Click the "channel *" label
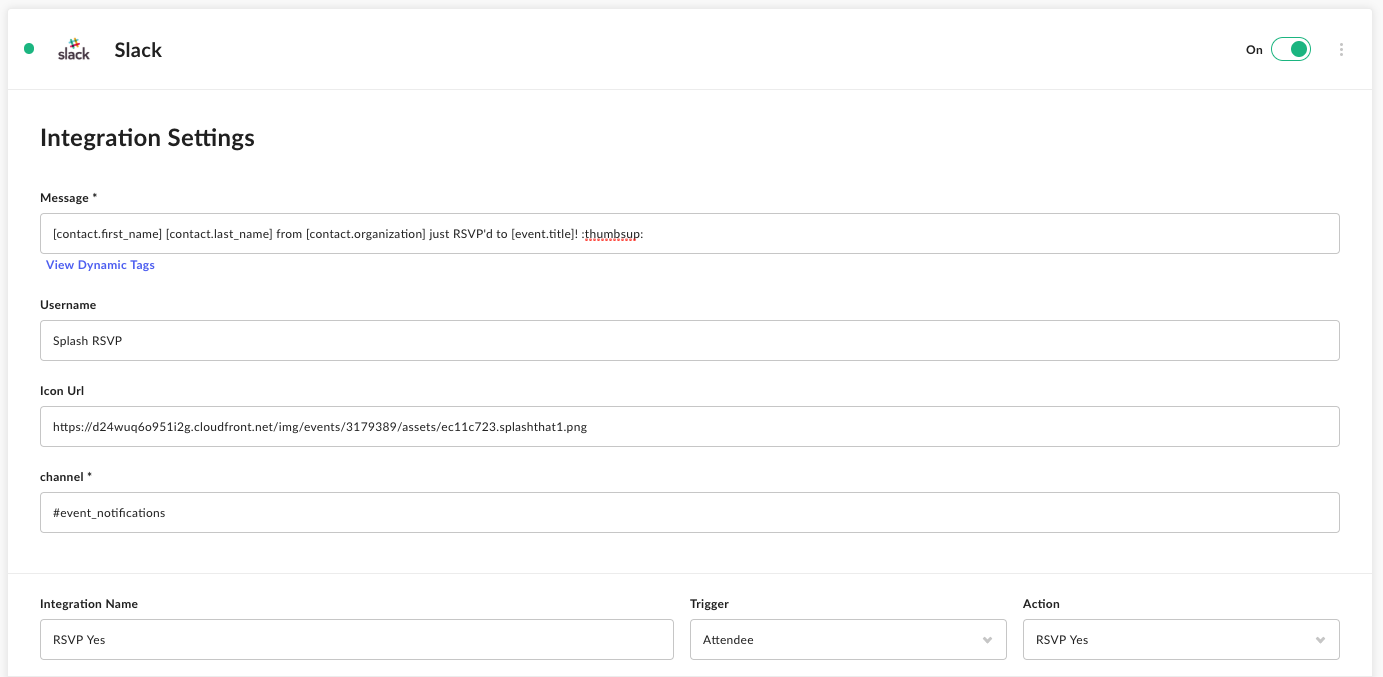 pyautogui.click(x=66, y=477)
